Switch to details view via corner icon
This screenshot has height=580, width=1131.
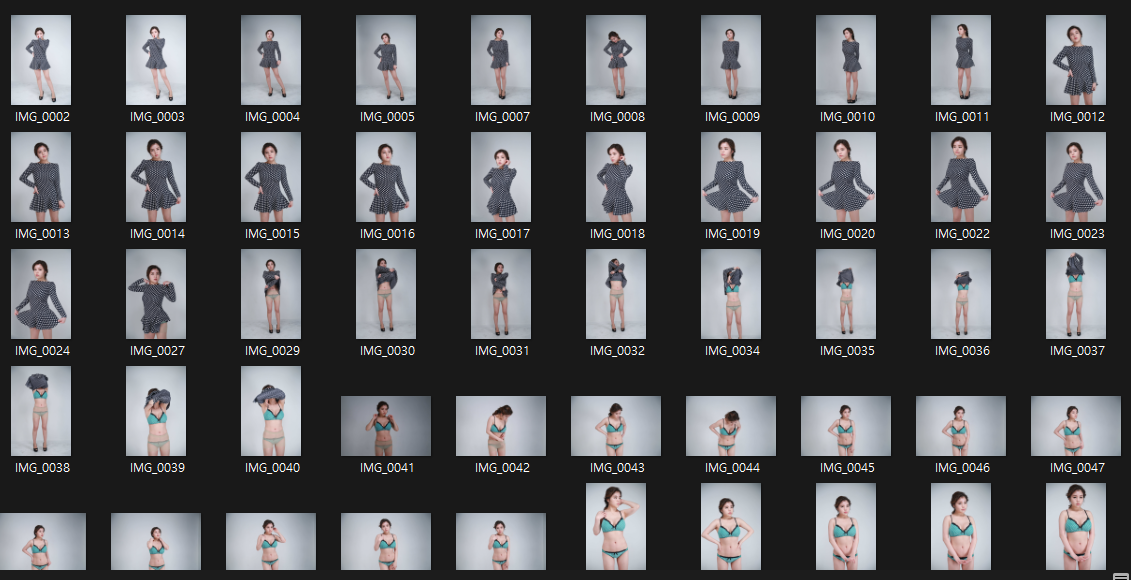[1119, 575]
